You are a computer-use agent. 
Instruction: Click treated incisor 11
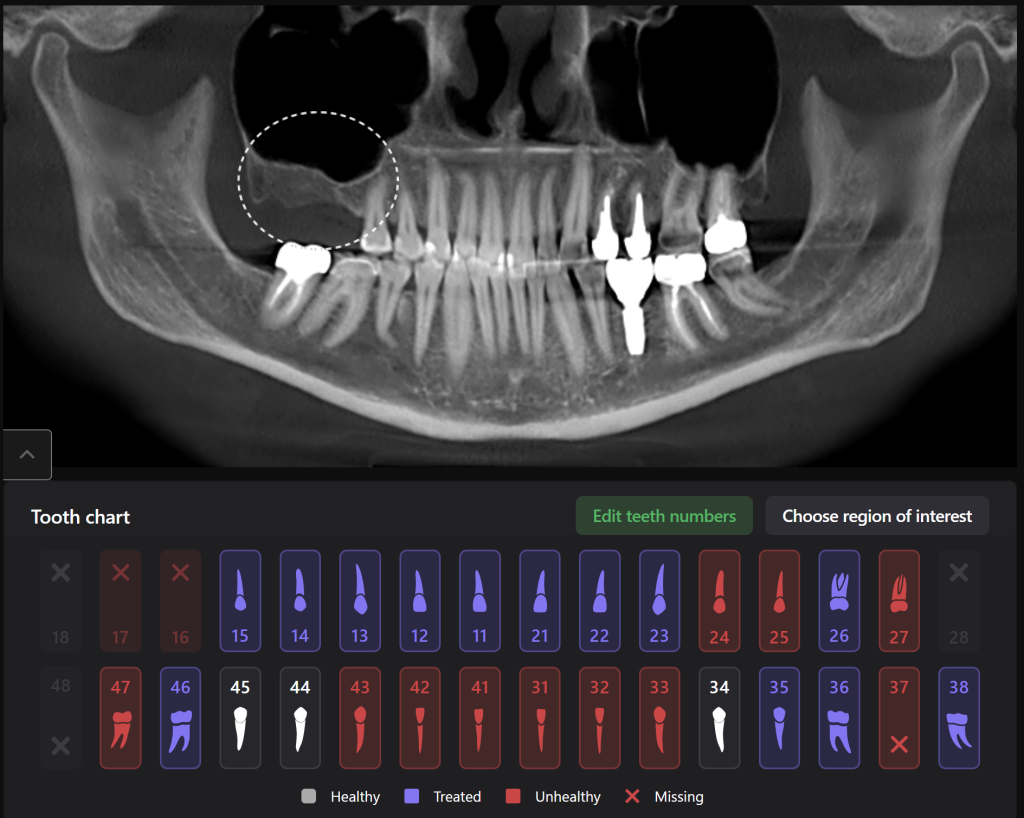coord(480,600)
